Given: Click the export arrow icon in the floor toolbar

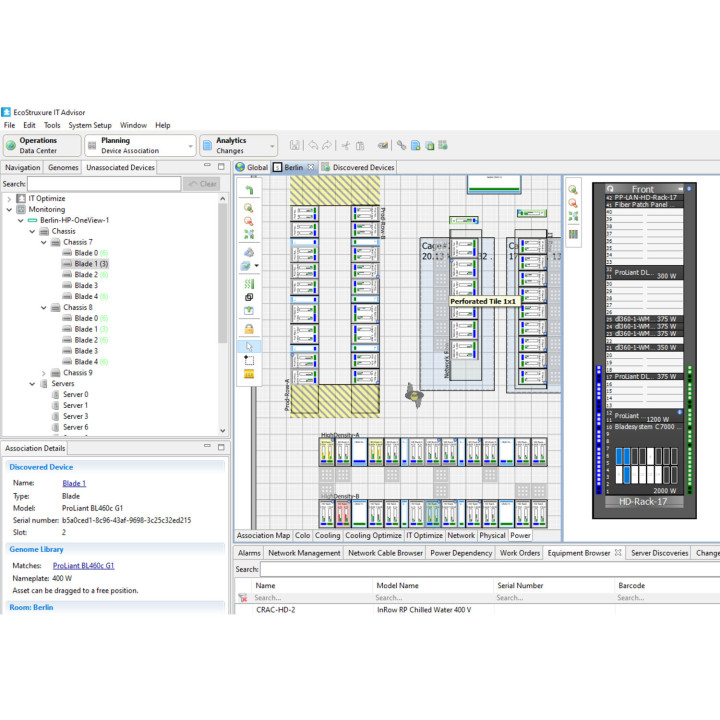Looking at the screenshot, I should coord(249,310).
